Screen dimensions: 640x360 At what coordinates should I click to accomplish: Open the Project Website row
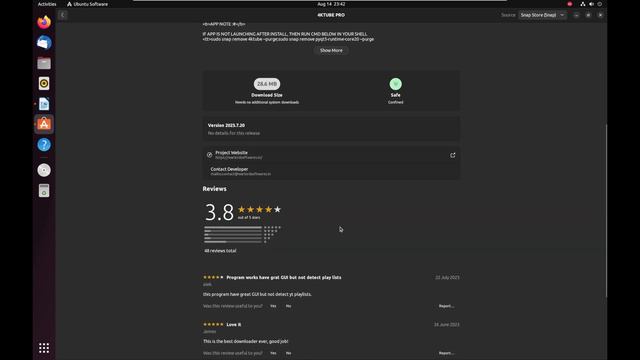(x=331, y=155)
